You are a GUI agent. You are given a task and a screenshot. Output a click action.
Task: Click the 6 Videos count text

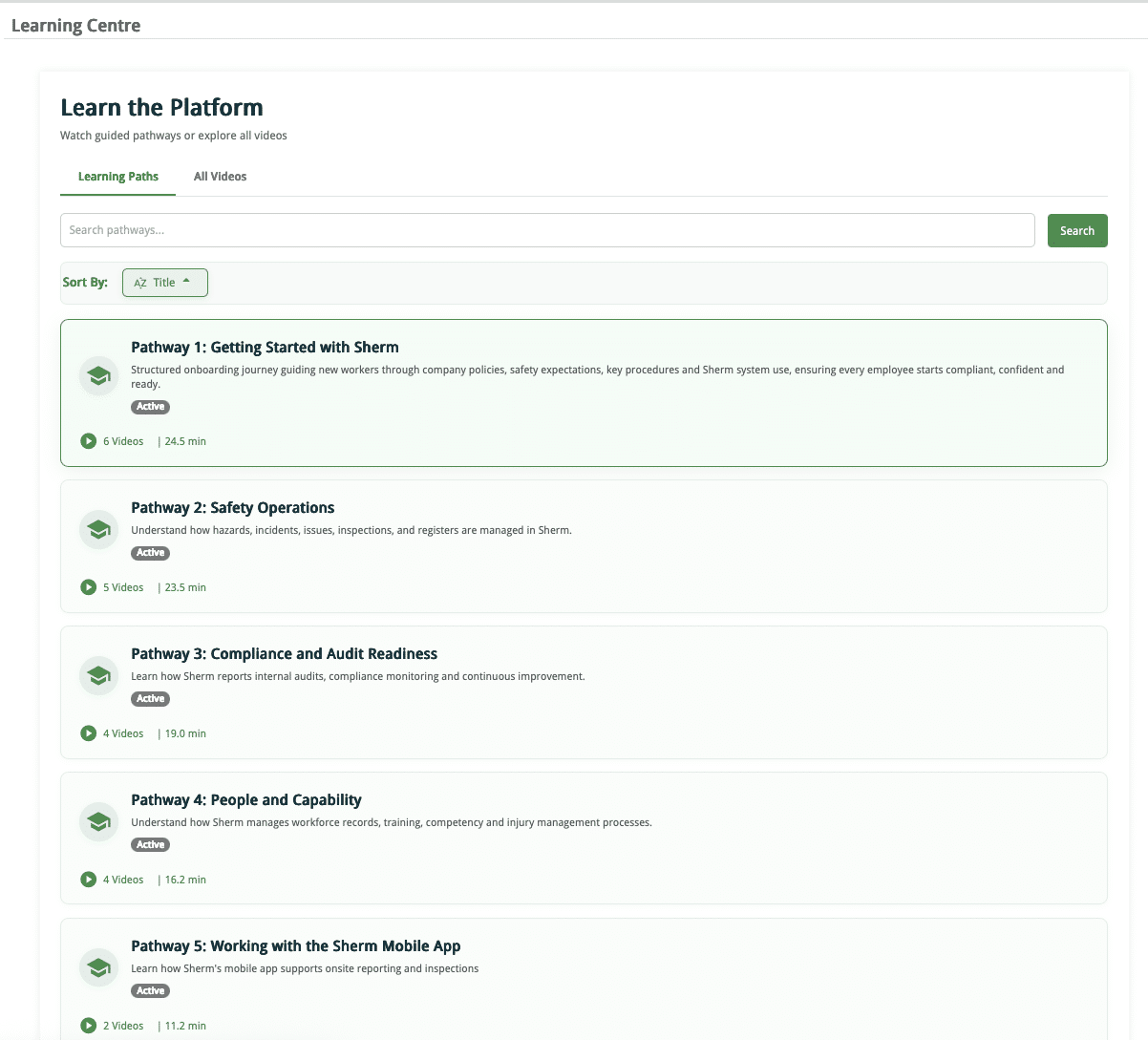pyautogui.click(x=123, y=441)
